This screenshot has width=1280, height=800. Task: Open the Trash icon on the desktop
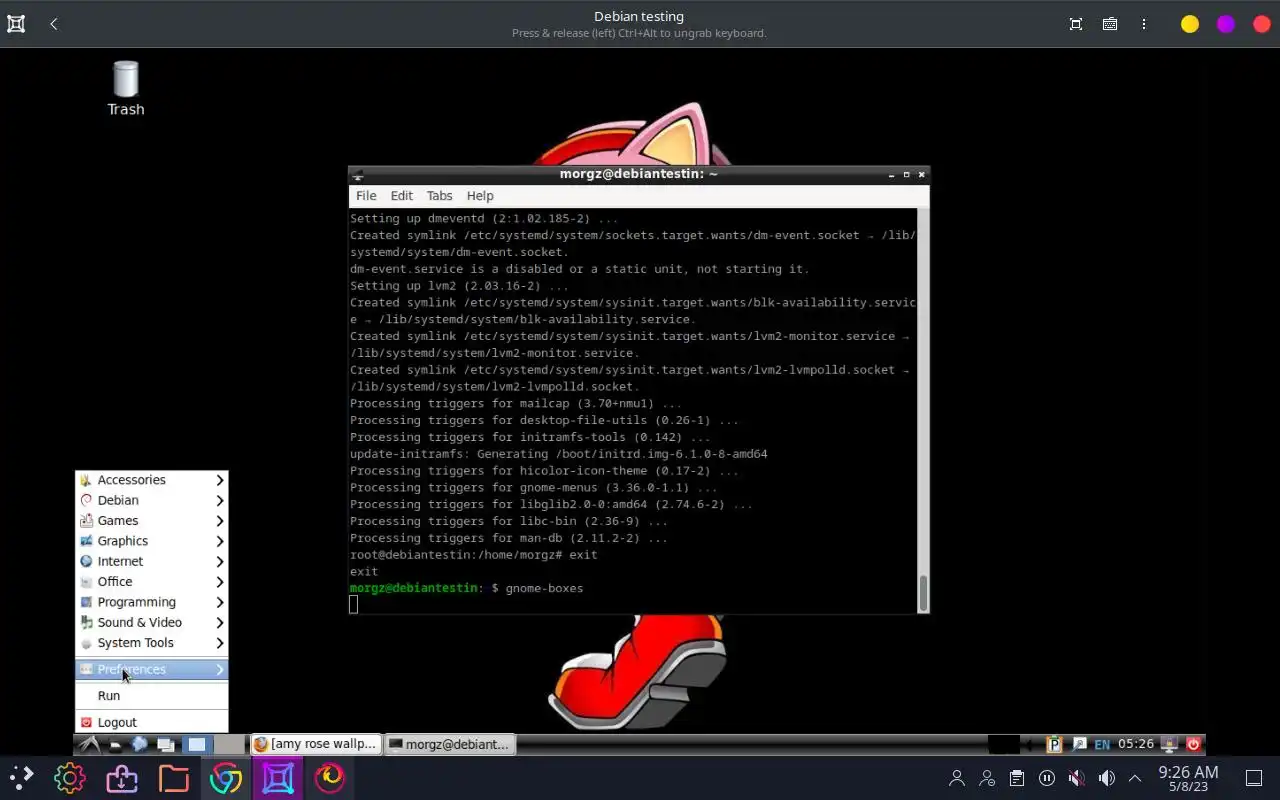pyautogui.click(x=126, y=88)
